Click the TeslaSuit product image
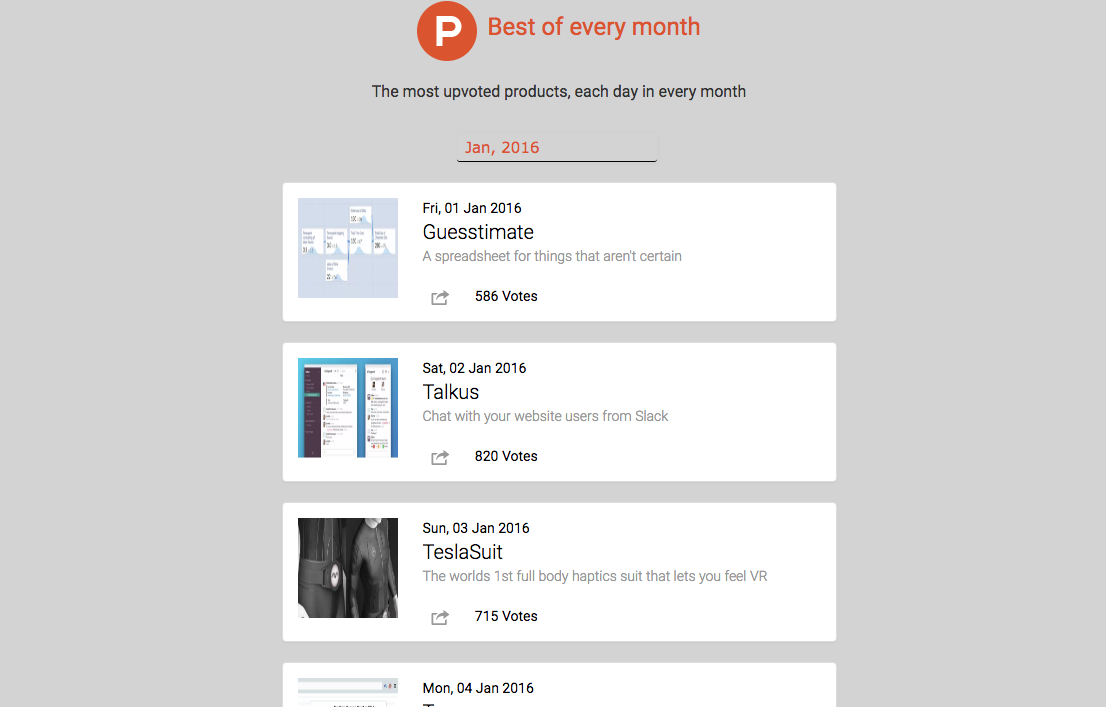This screenshot has height=707, width=1106. point(347,568)
